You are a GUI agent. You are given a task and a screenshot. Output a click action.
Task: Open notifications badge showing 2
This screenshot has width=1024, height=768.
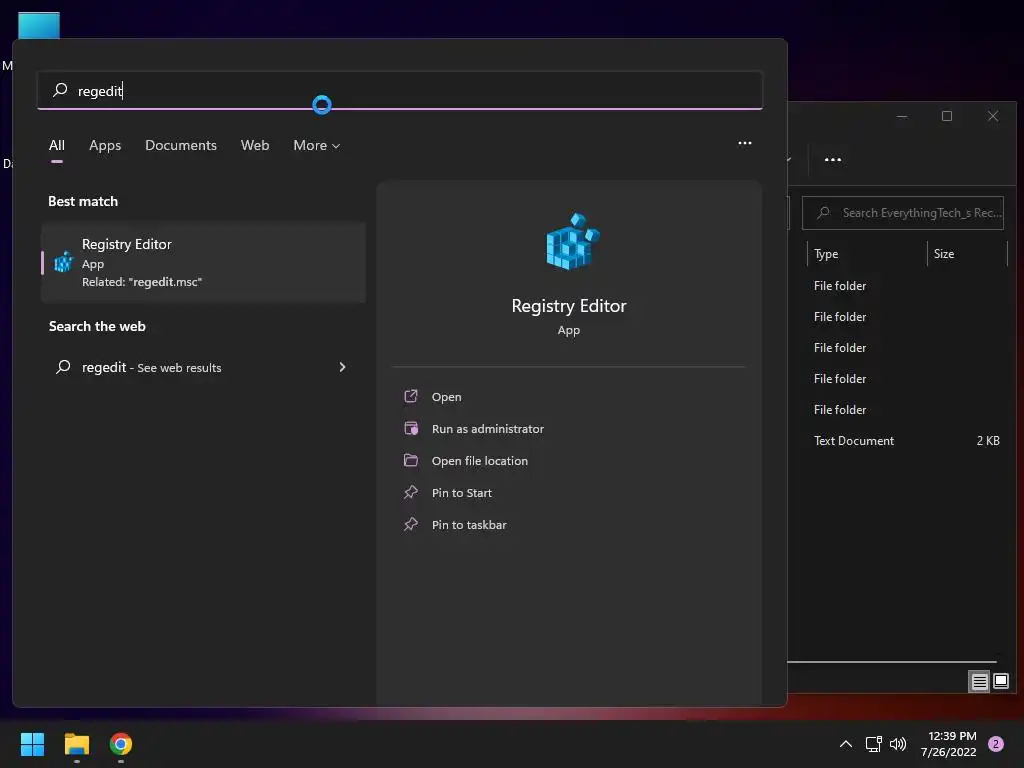click(996, 744)
